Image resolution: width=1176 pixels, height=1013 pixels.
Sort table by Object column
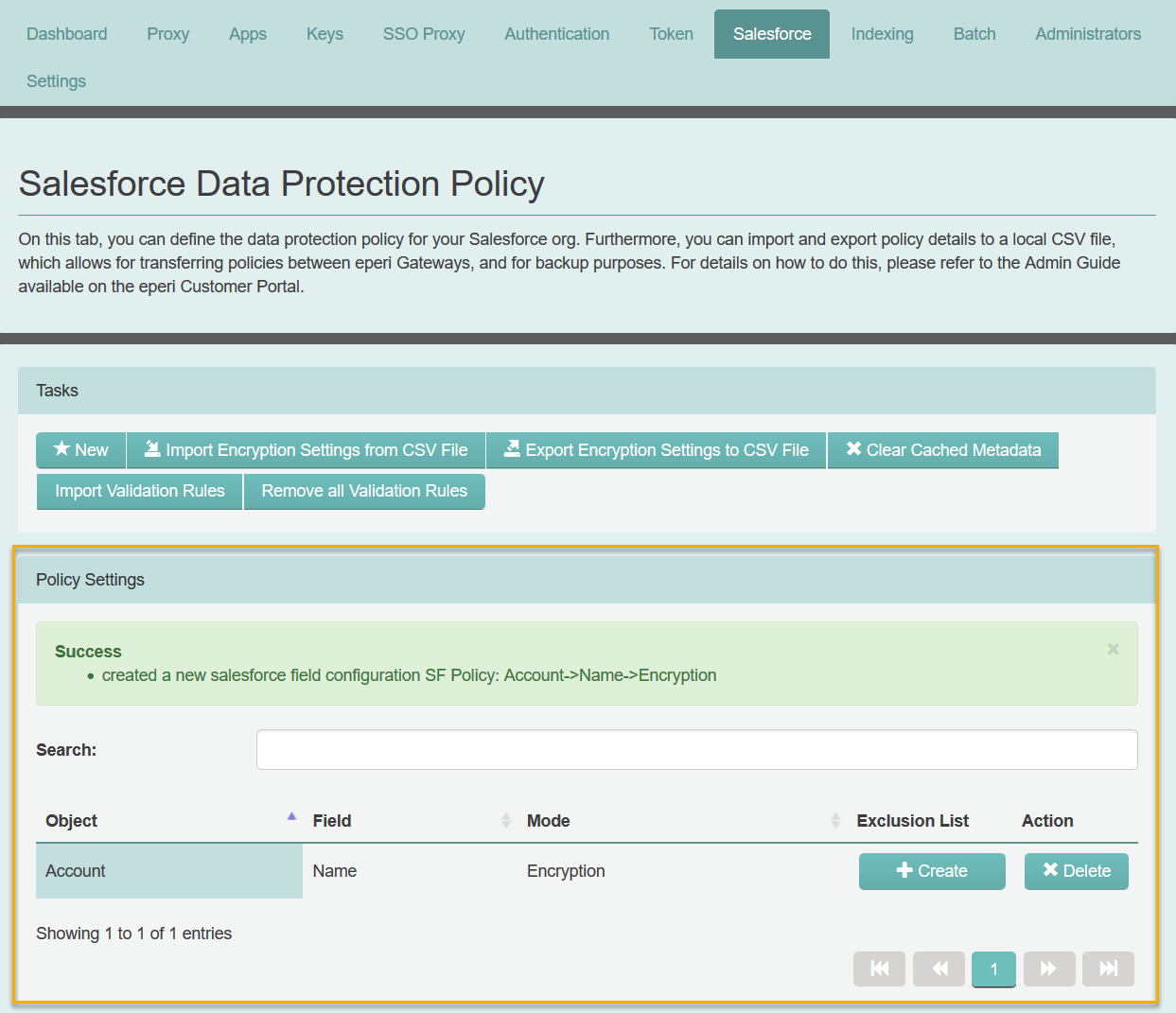point(169,820)
